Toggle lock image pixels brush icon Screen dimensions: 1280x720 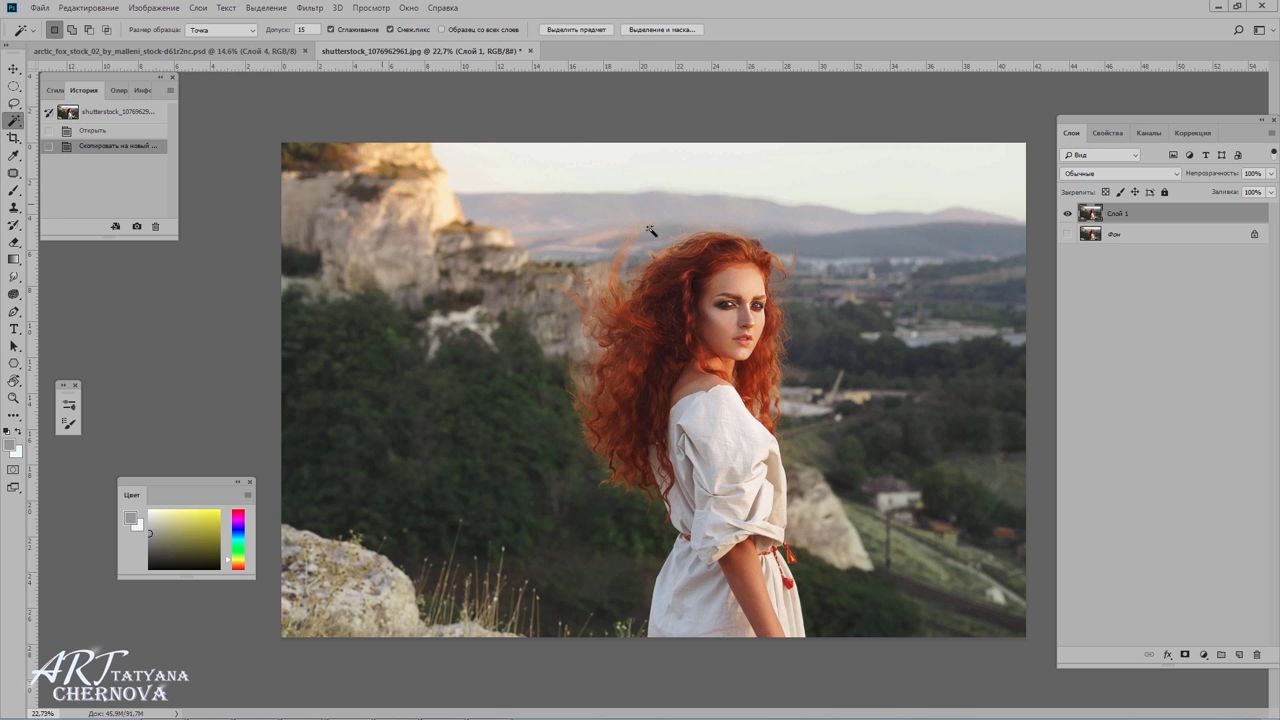pyautogui.click(x=1120, y=192)
